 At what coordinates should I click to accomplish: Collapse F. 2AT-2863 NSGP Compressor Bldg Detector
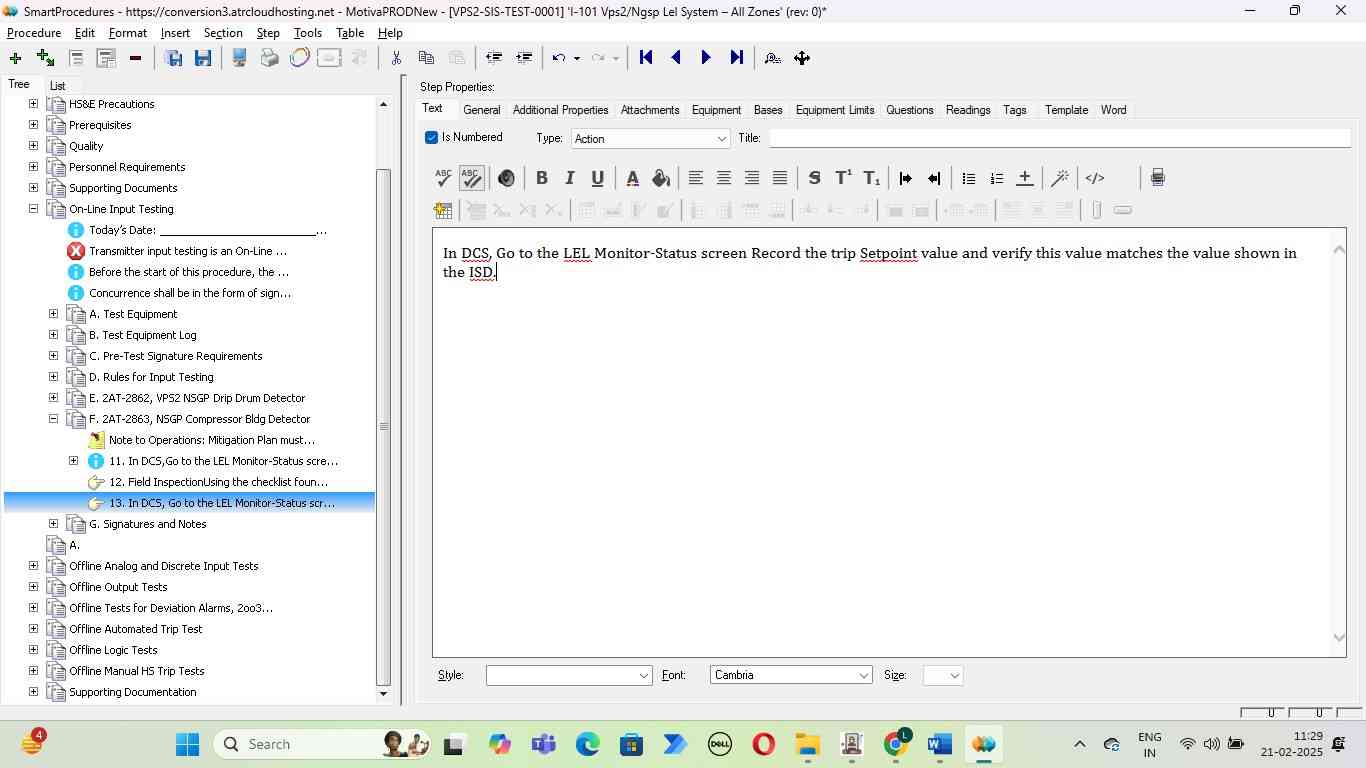point(53,419)
